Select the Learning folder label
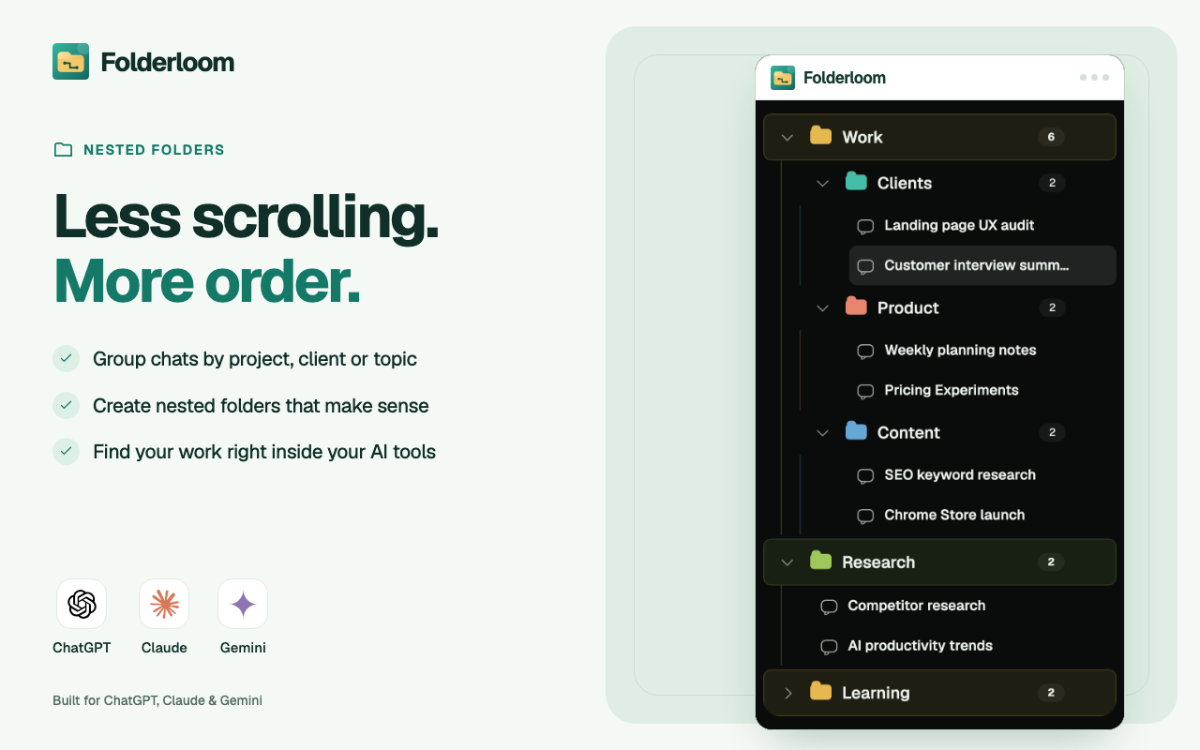 tap(876, 692)
